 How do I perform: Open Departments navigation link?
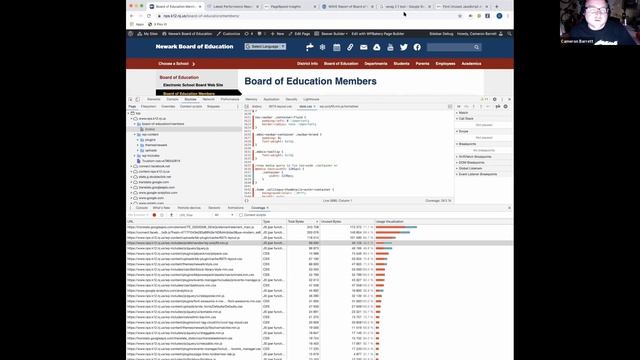tap(376, 64)
